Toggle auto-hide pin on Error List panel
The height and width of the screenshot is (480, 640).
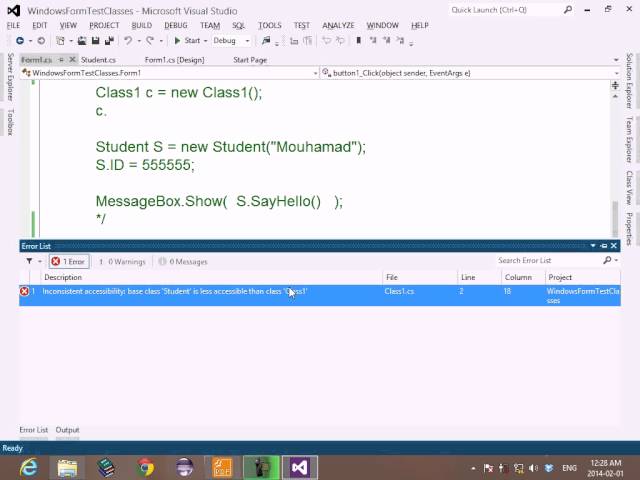pyautogui.click(x=604, y=246)
